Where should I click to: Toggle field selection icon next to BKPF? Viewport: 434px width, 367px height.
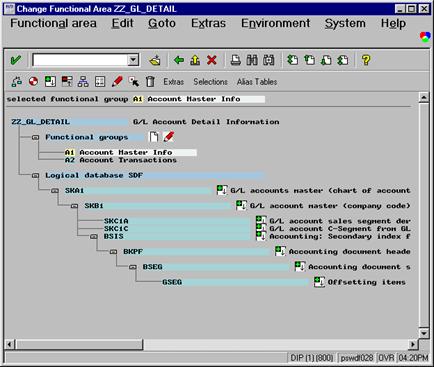click(280, 251)
